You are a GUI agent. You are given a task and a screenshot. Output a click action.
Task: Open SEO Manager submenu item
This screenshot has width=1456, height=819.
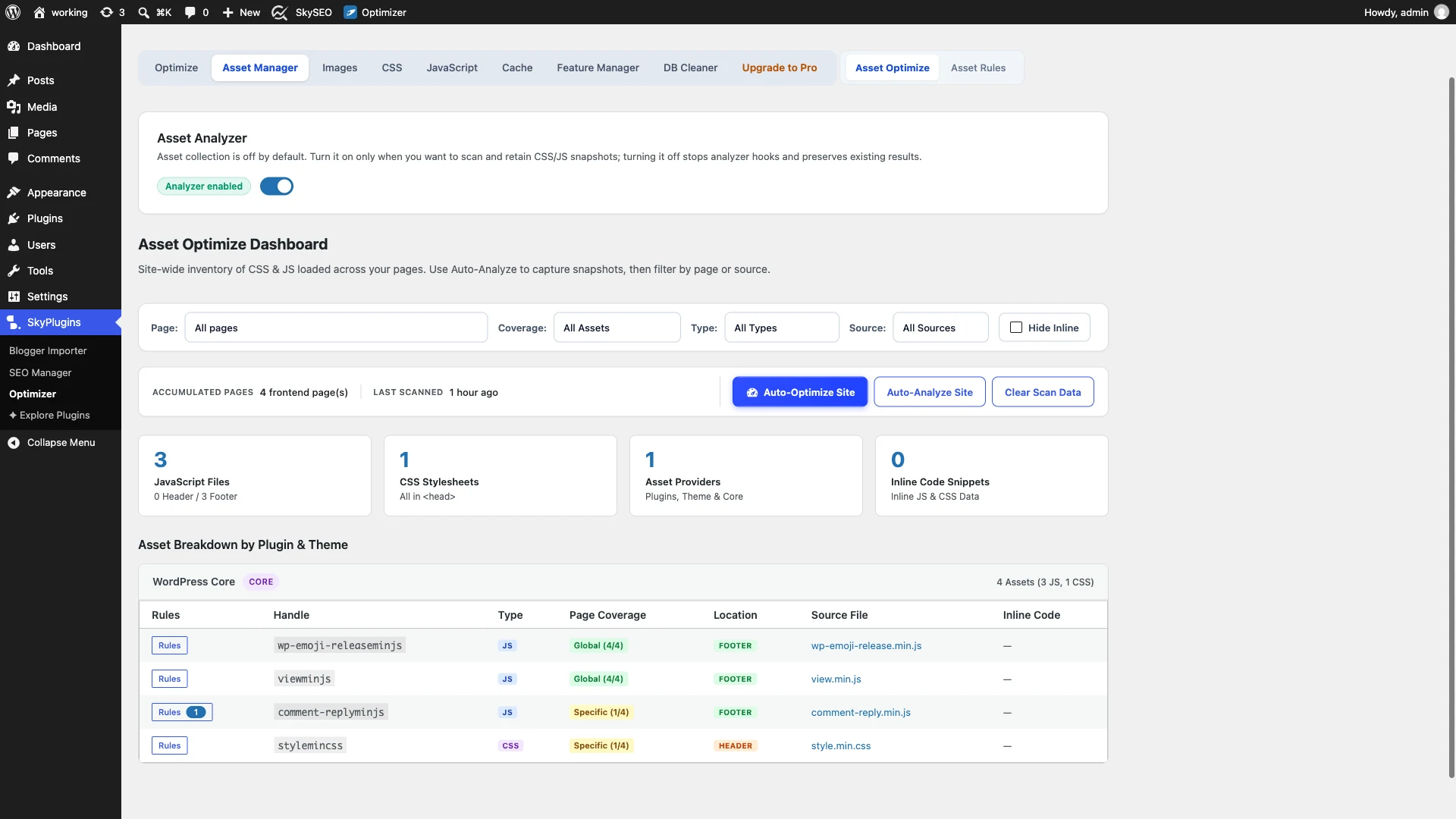40,372
